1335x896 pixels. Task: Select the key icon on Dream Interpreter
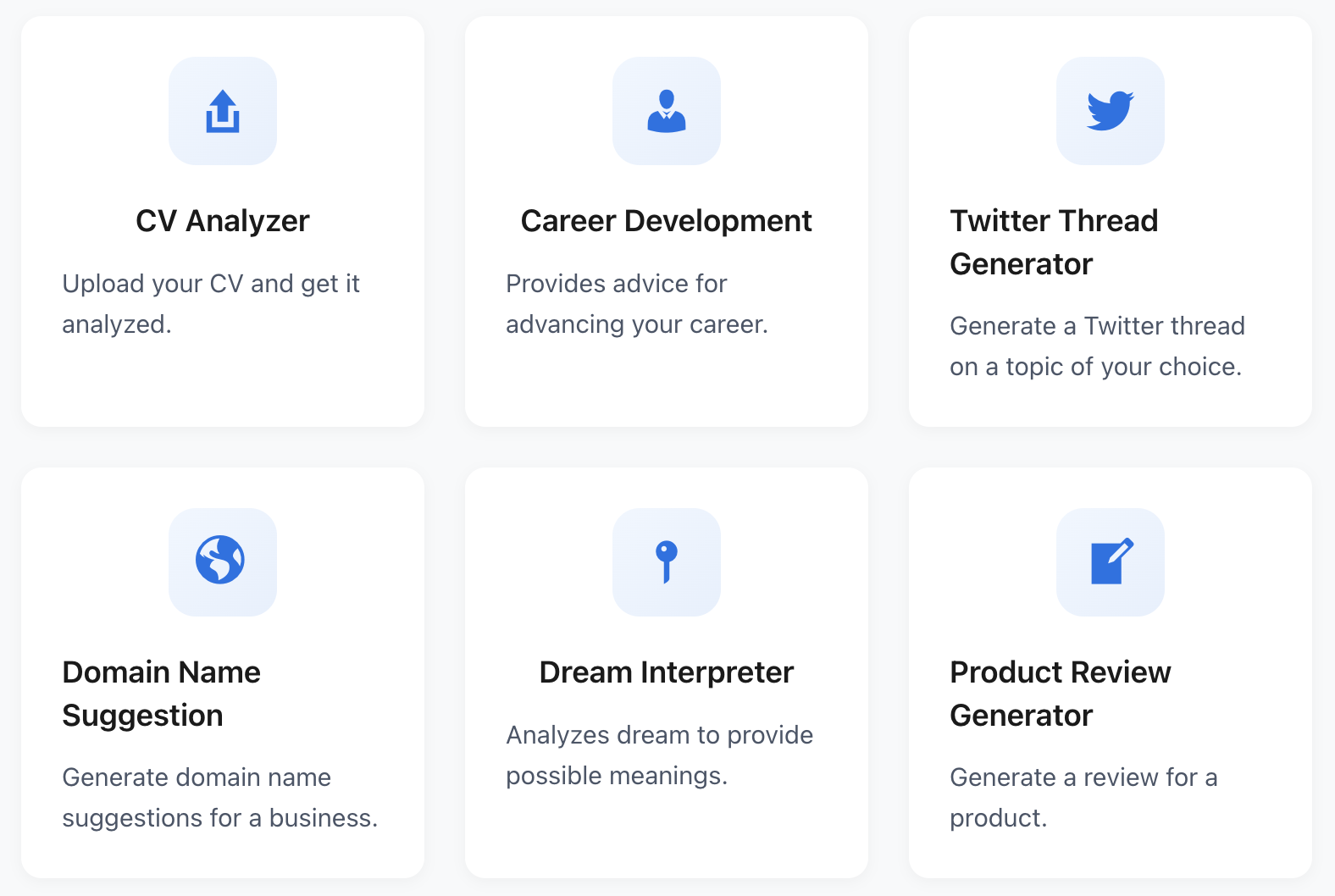click(667, 562)
